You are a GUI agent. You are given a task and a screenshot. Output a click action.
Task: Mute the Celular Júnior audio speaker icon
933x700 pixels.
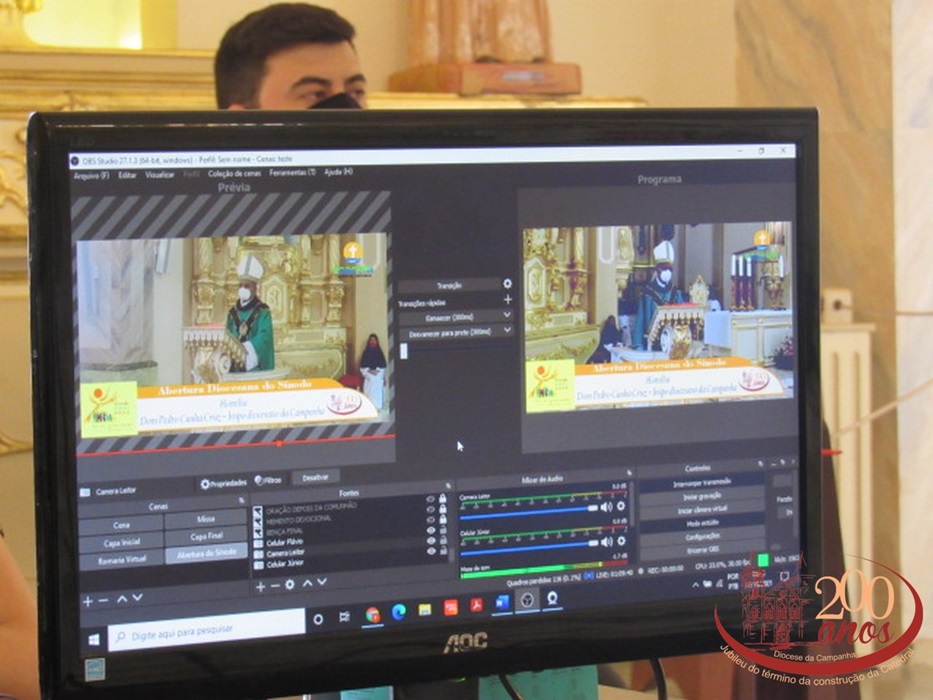606,542
